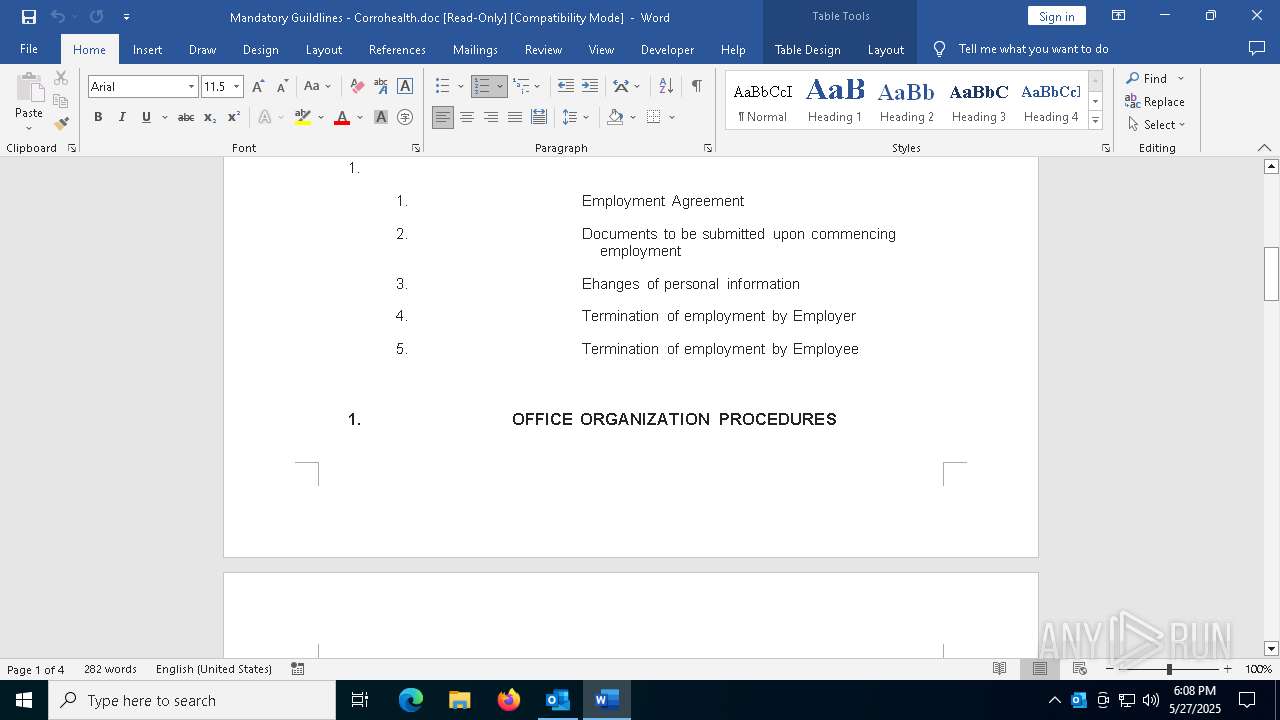Image resolution: width=1280 pixels, height=720 pixels.
Task: Apply the Heading 1 style
Action: pos(835,100)
